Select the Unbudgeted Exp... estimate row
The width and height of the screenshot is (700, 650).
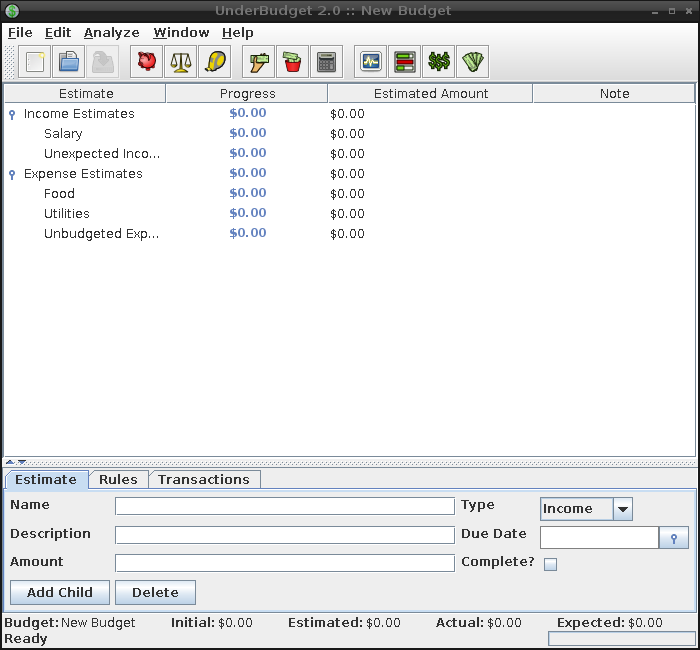(350, 233)
